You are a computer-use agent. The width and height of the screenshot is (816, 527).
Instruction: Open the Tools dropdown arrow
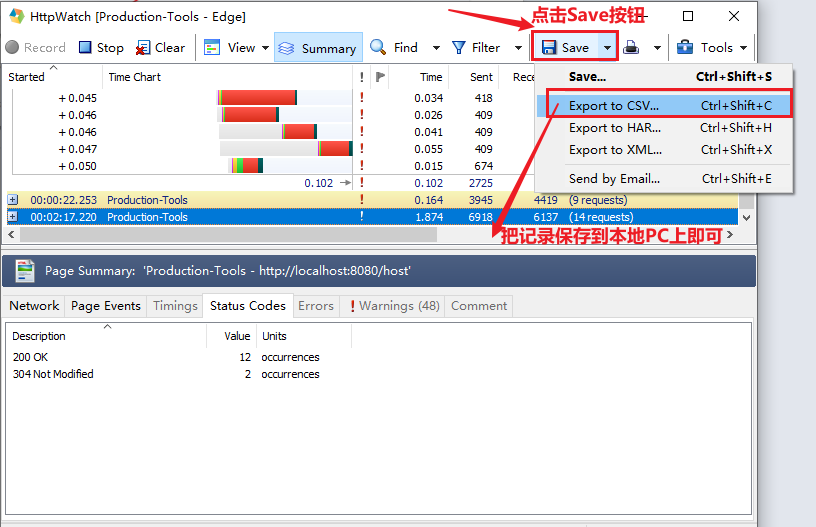pos(743,48)
